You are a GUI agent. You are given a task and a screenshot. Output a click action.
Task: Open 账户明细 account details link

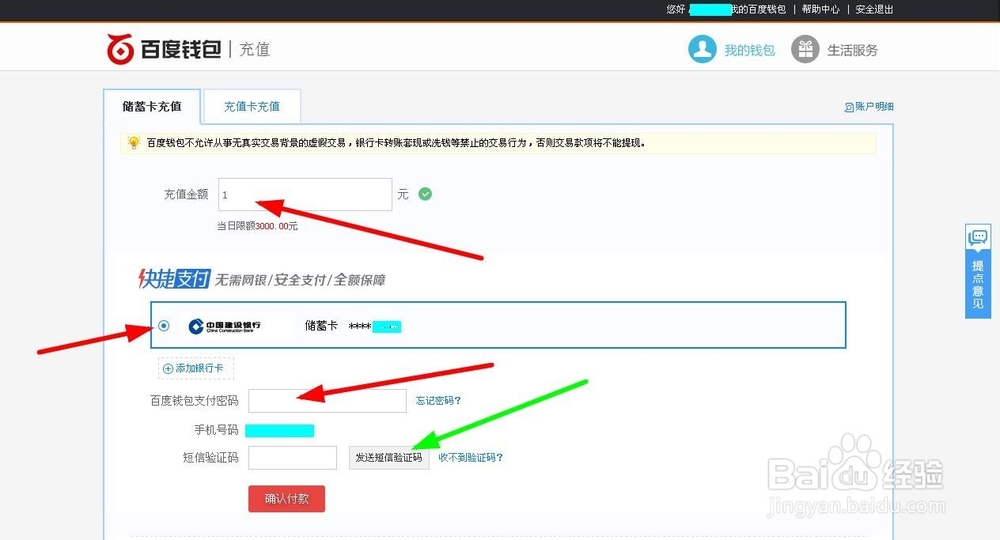pyautogui.click(x=874, y=106)
